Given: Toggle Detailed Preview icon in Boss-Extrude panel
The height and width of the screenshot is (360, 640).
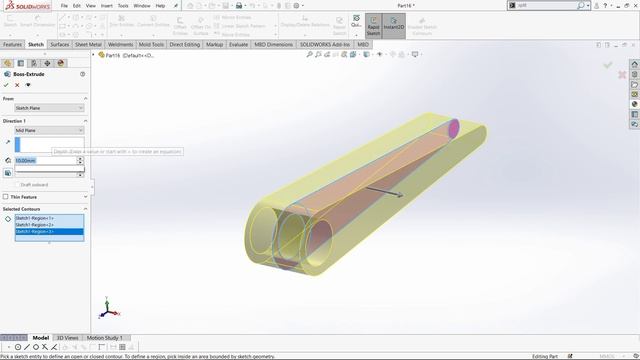Looking at the screenshot, I should 28,85.
